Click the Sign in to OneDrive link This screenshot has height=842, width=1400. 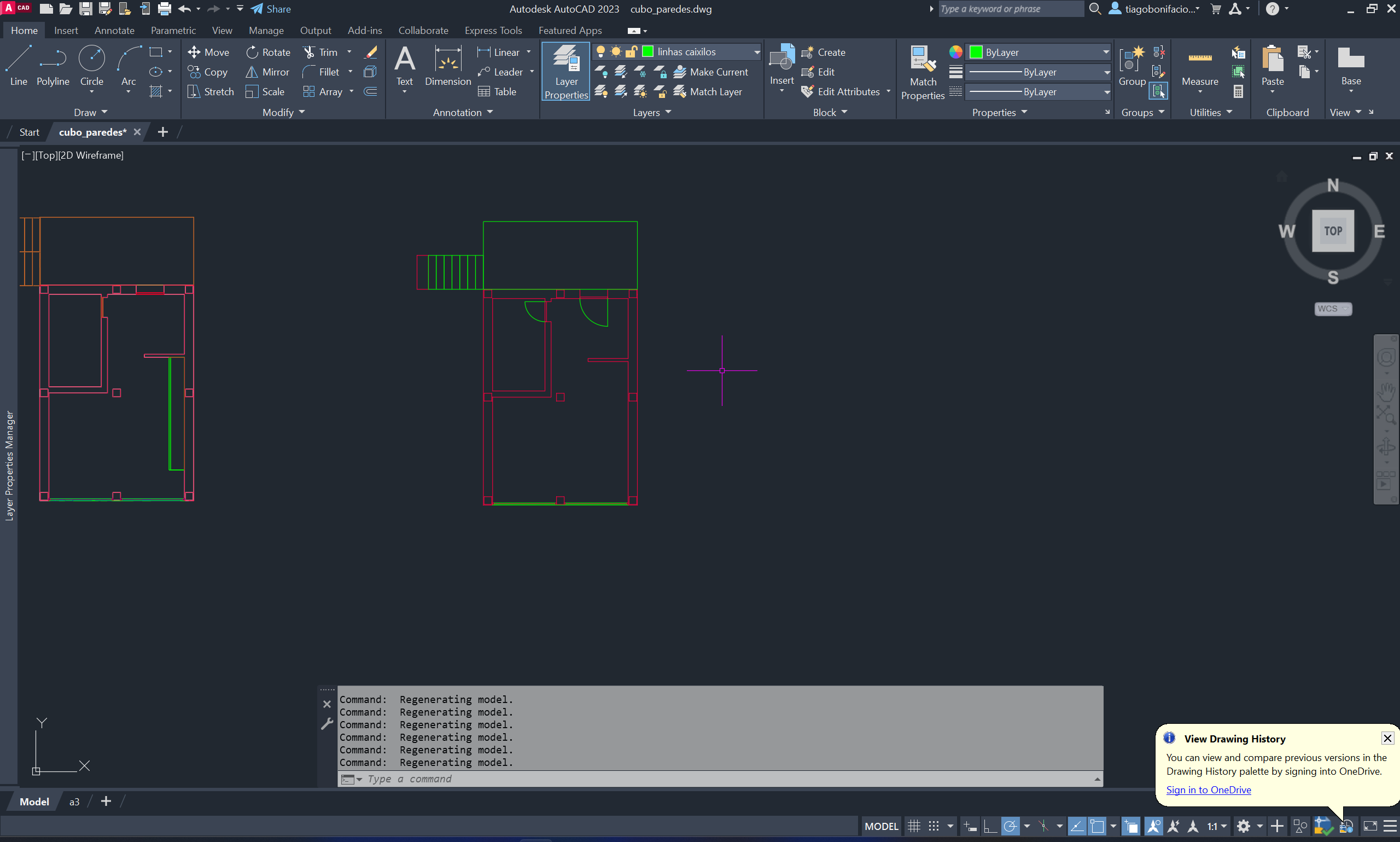tap(1209, 790)
